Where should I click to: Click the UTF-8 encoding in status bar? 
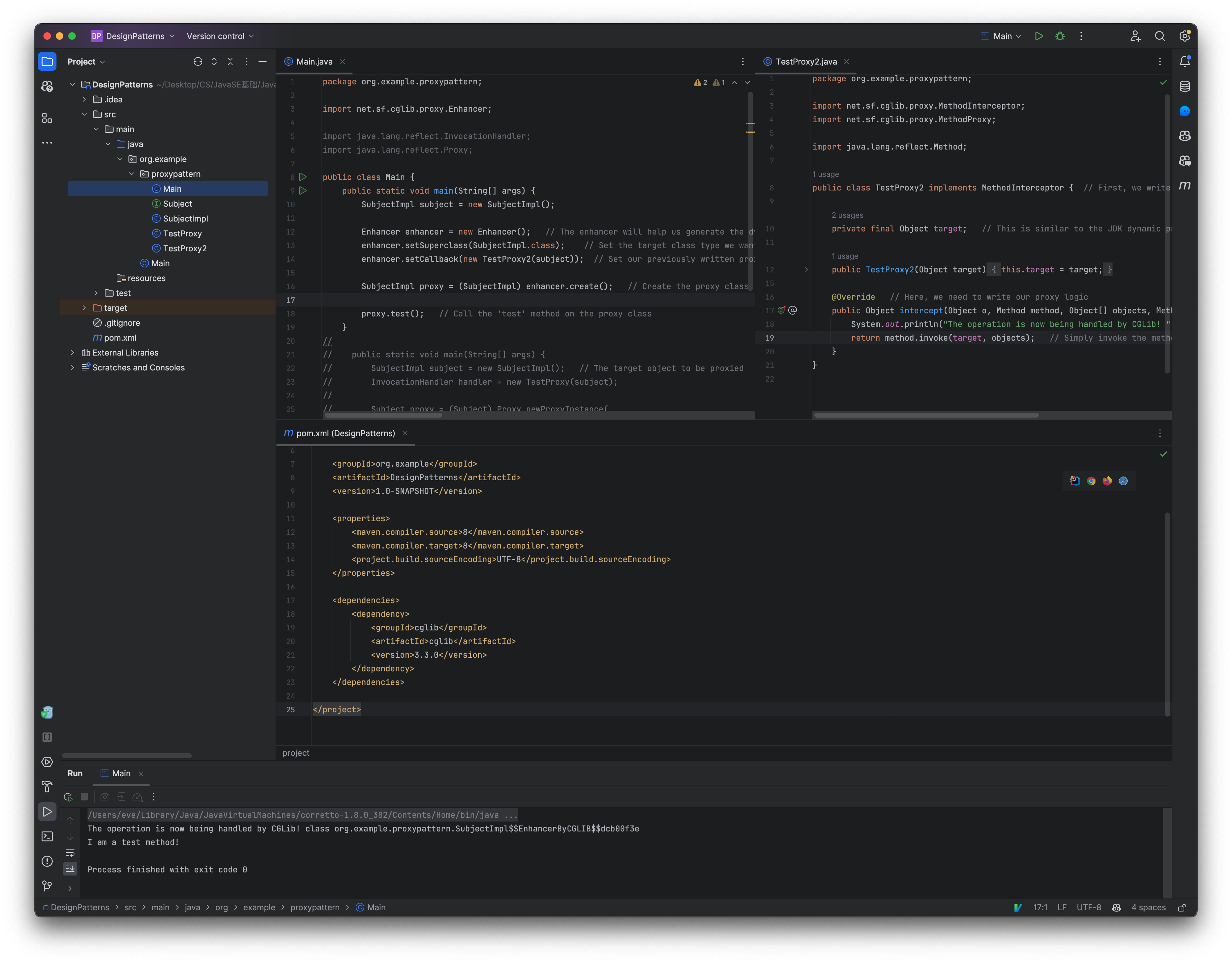[x=1088, y=907]
